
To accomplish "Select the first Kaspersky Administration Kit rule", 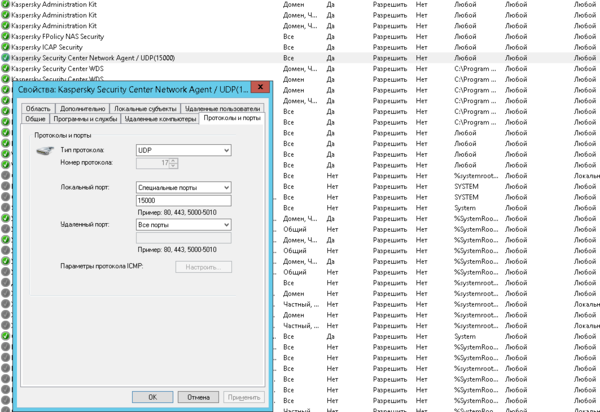I will tap(54, 5).
